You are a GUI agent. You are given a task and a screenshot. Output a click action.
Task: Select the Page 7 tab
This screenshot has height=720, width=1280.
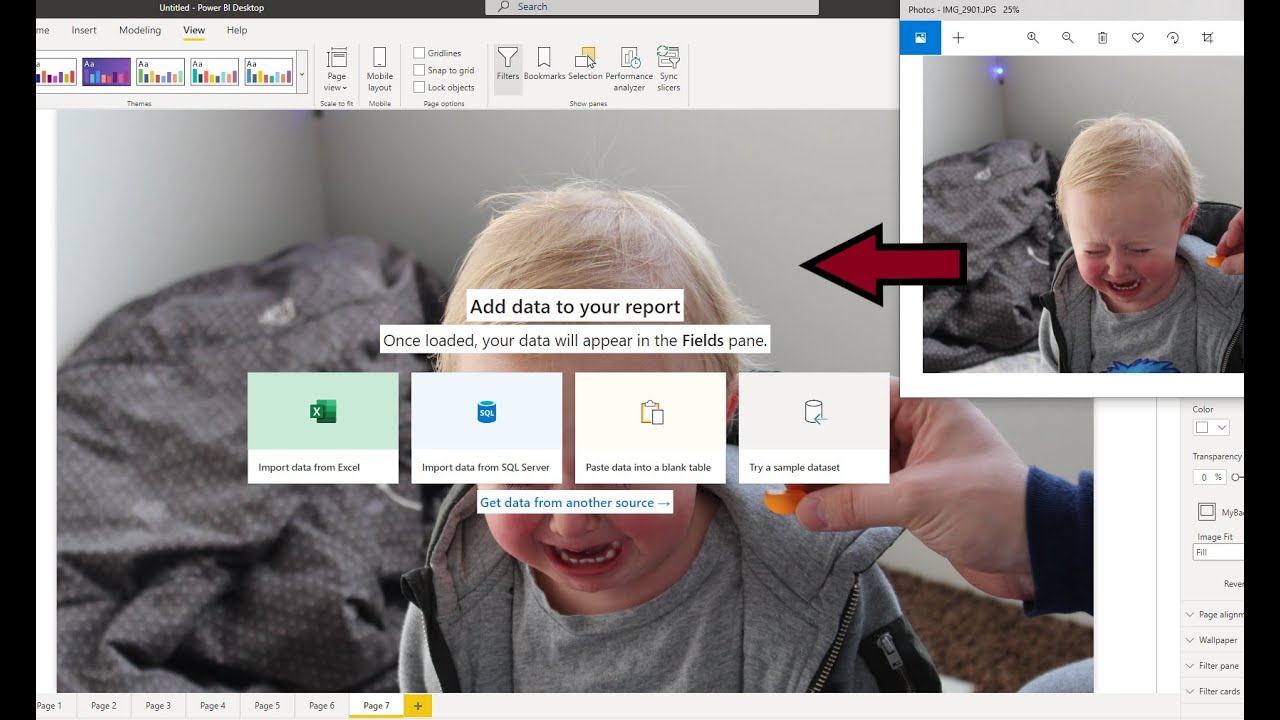[x=376, y=706]
